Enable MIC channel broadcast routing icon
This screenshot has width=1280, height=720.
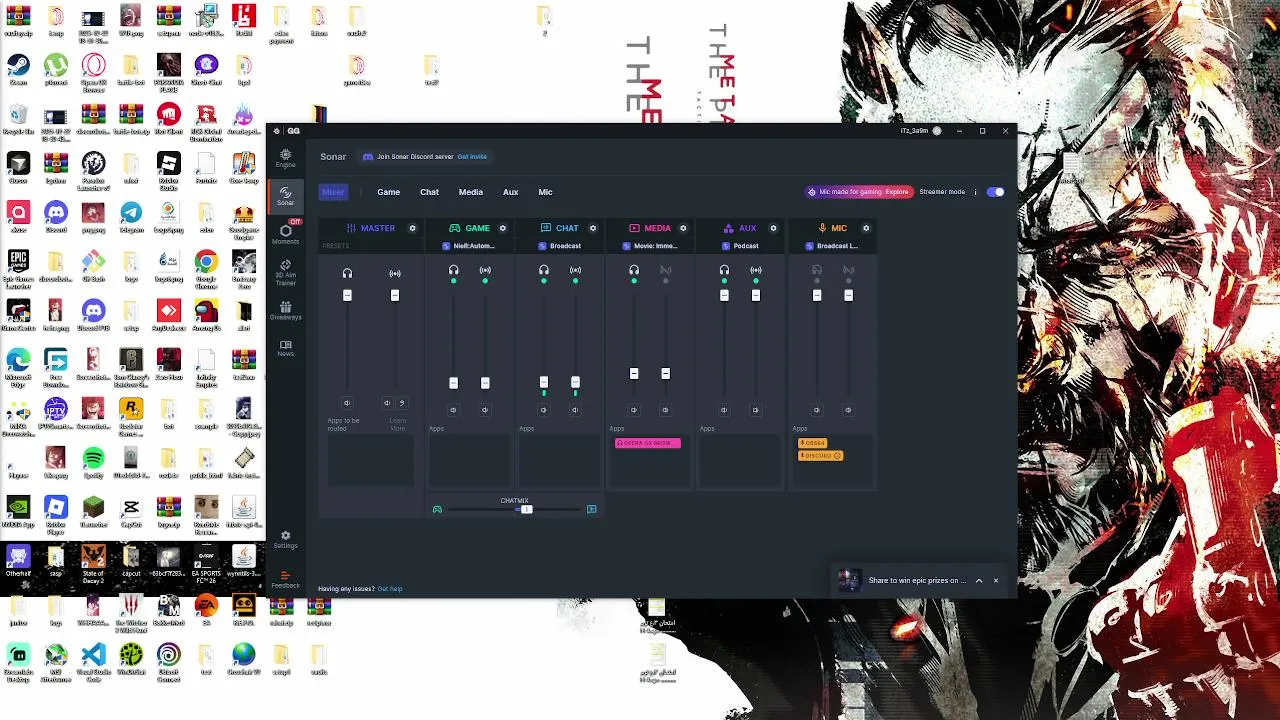pyautogui.click(x=848, y=270)
